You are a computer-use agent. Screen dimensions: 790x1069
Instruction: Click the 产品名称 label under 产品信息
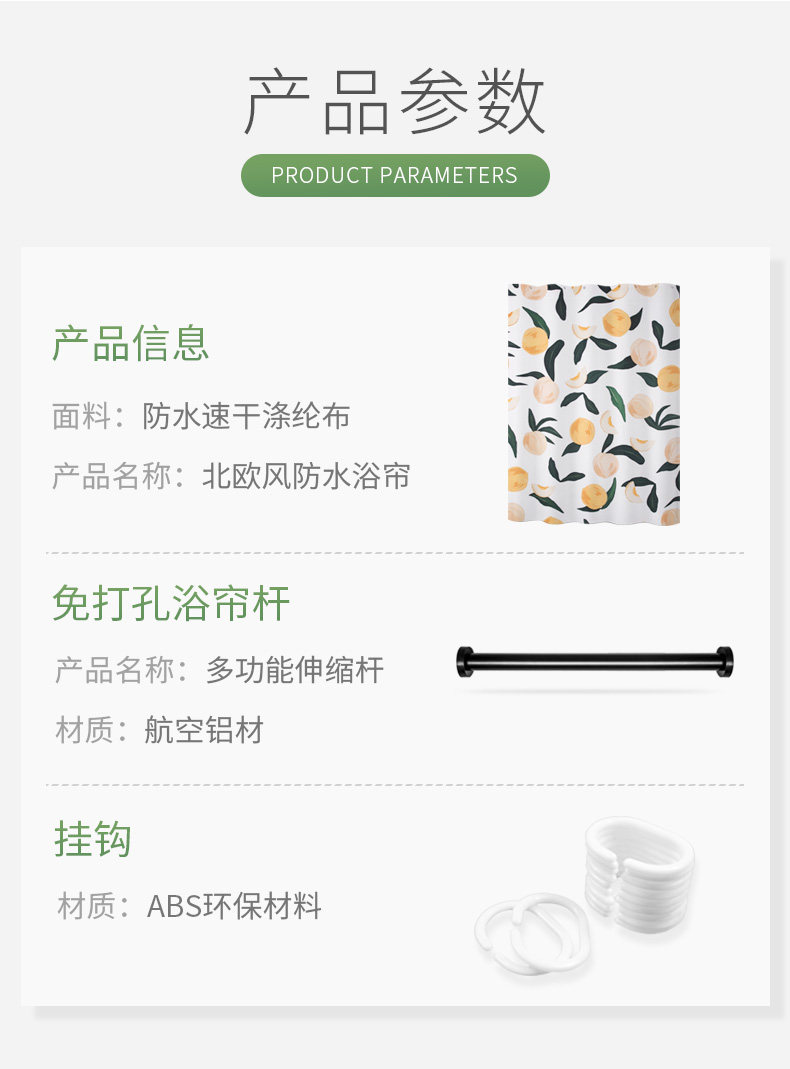(x=111, y=476)
